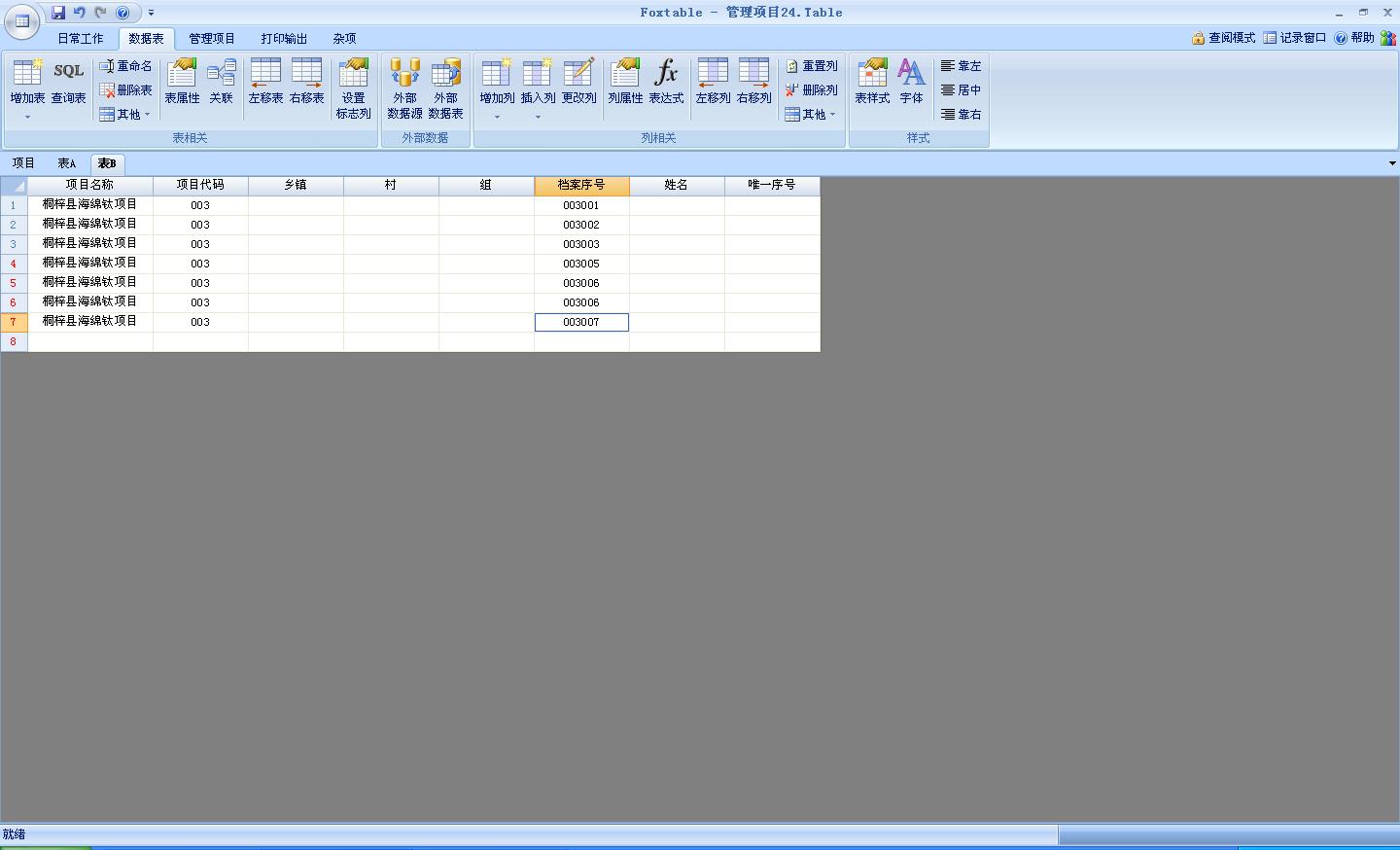Open 表属性 table properties
Image resolution: width=1400 pixels, height=850 pixels.
pyautogui.click(x=182, y=82)
